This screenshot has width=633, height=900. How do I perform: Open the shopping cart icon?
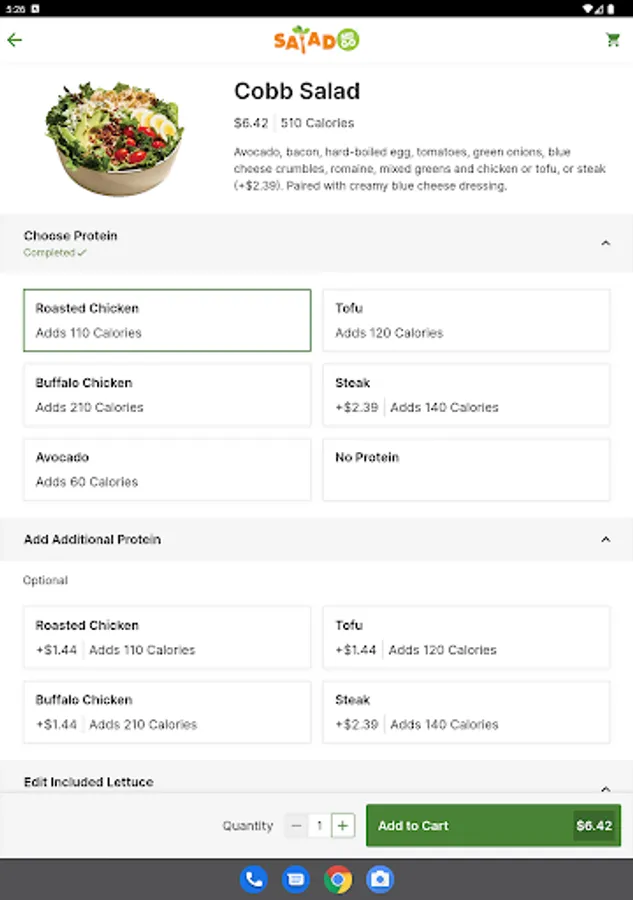pyautogui.click(x=612, y=41)
